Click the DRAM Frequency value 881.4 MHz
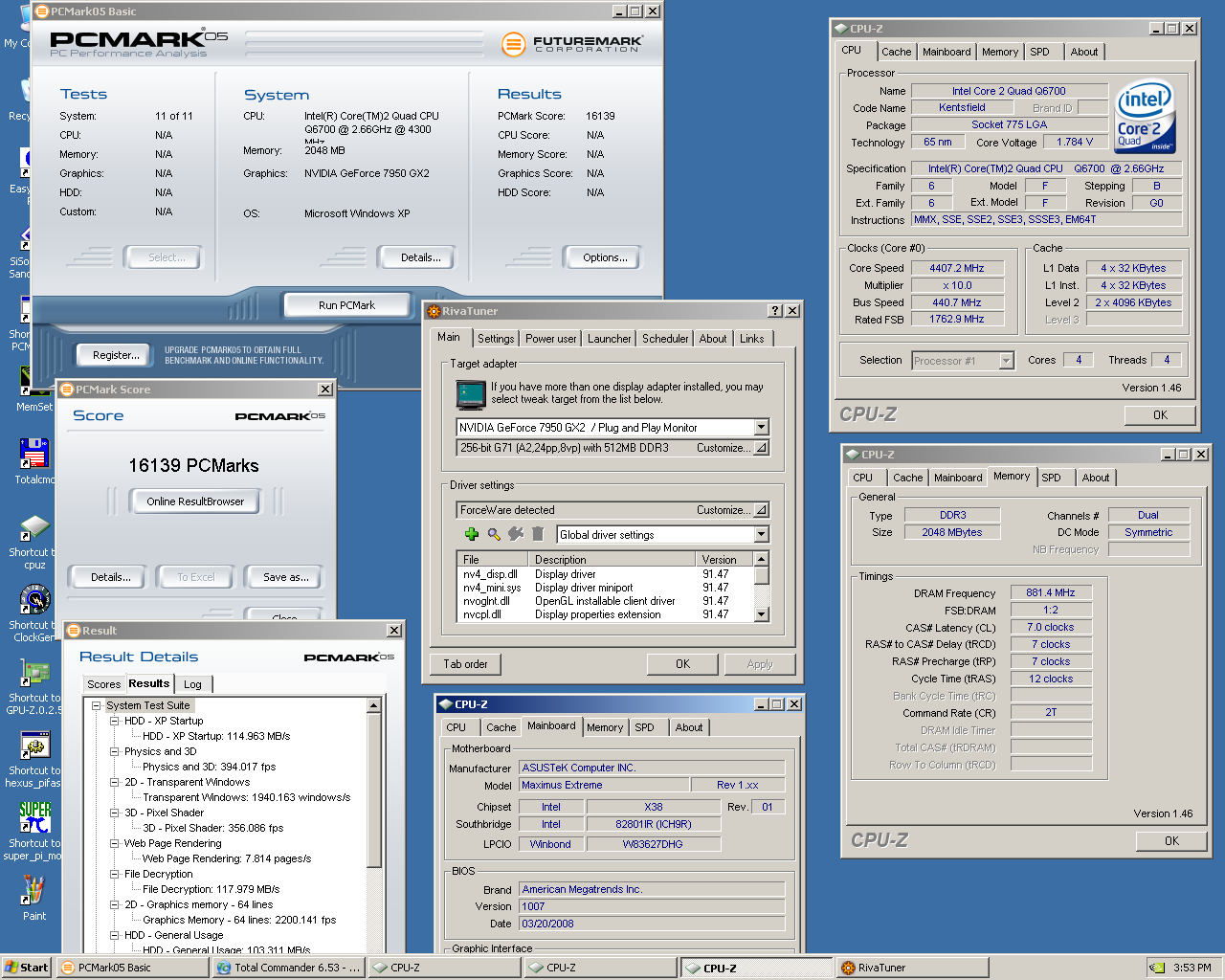1225x980 pixels. (1051, 592)
